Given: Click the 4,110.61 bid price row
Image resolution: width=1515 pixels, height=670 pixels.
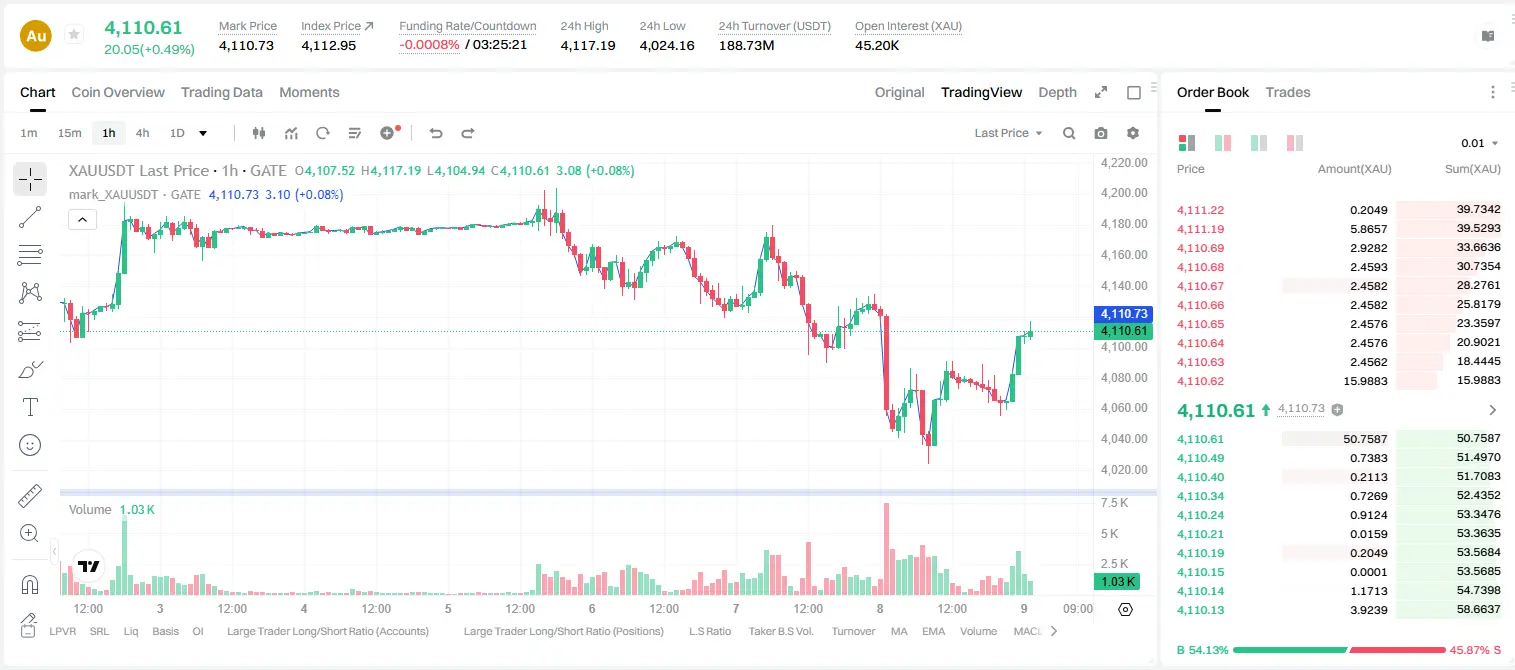Looking at the screenshot, I should coord(1338,439).
